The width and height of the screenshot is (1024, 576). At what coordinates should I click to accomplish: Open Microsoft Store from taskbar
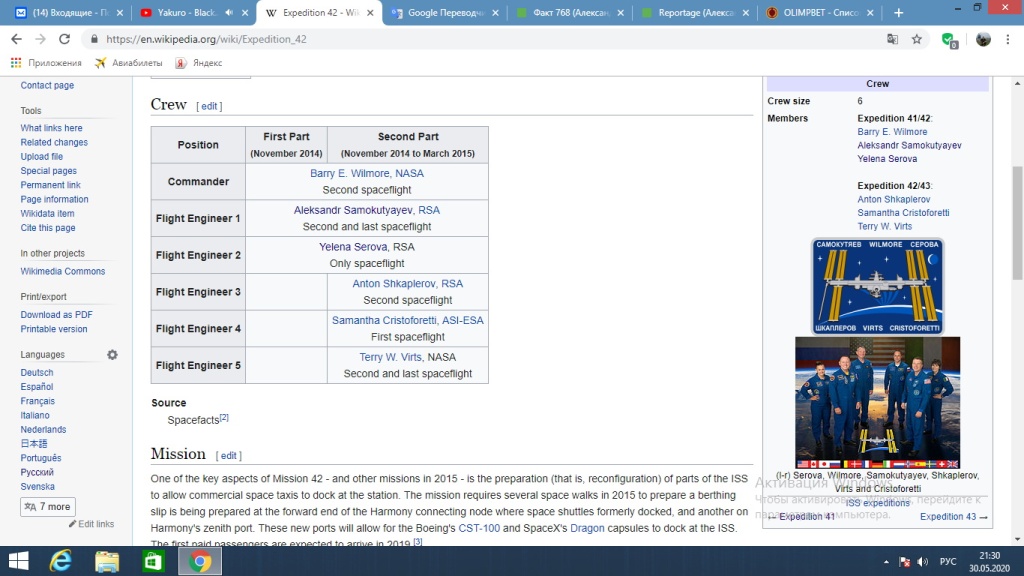tap(153, 561)
